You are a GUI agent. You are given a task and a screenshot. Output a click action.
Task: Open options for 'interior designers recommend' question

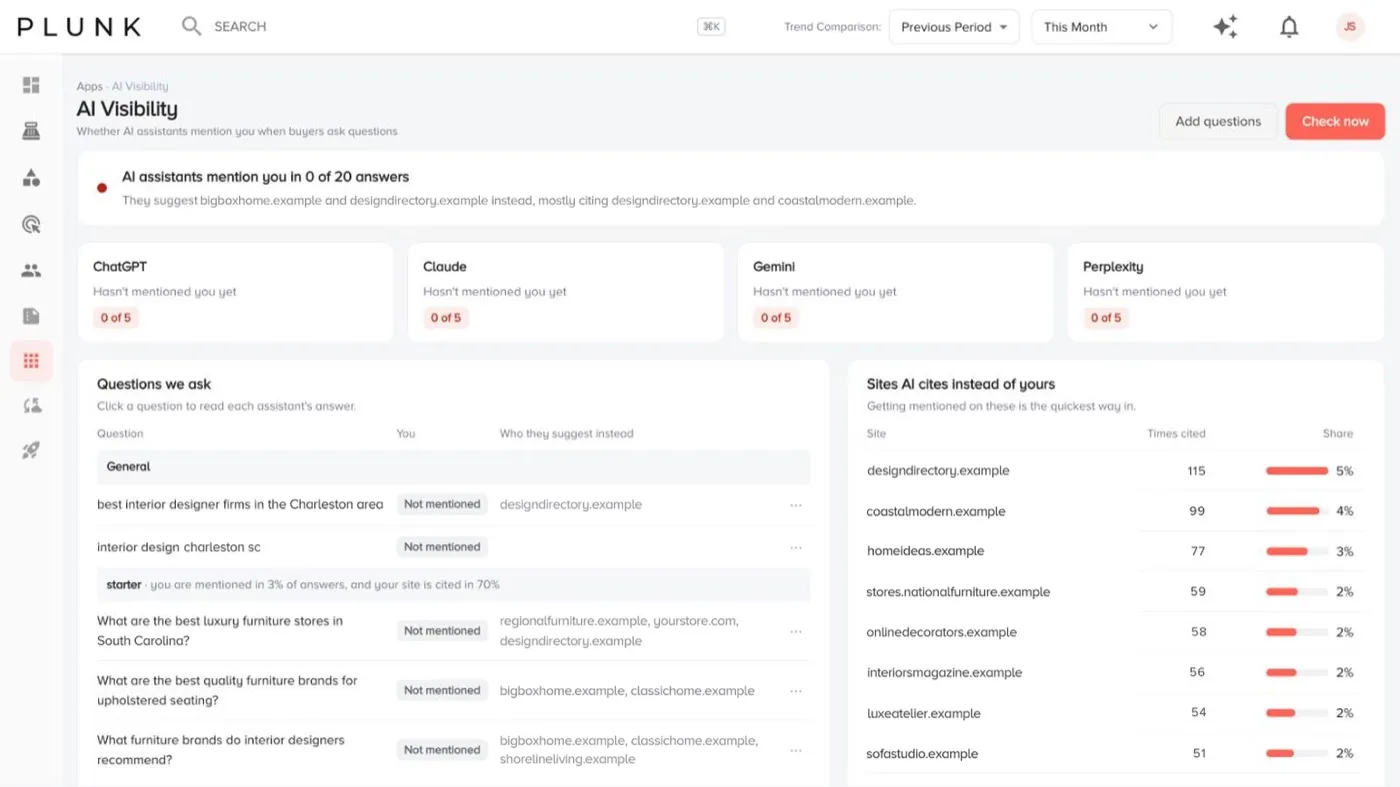point(796,751)
